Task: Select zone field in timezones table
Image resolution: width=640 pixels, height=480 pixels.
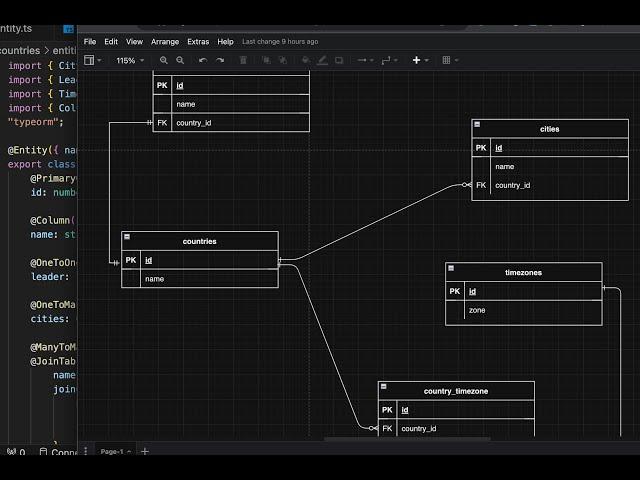Action: [x=523, y=310]
